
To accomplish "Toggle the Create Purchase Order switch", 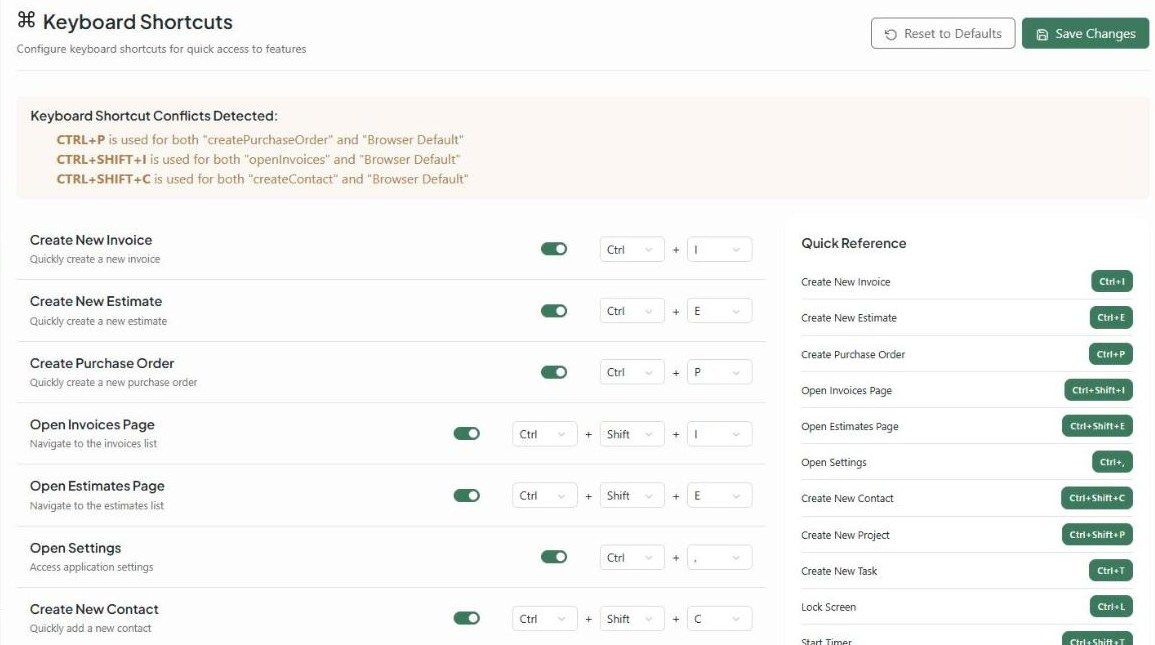I will (554, 372).
